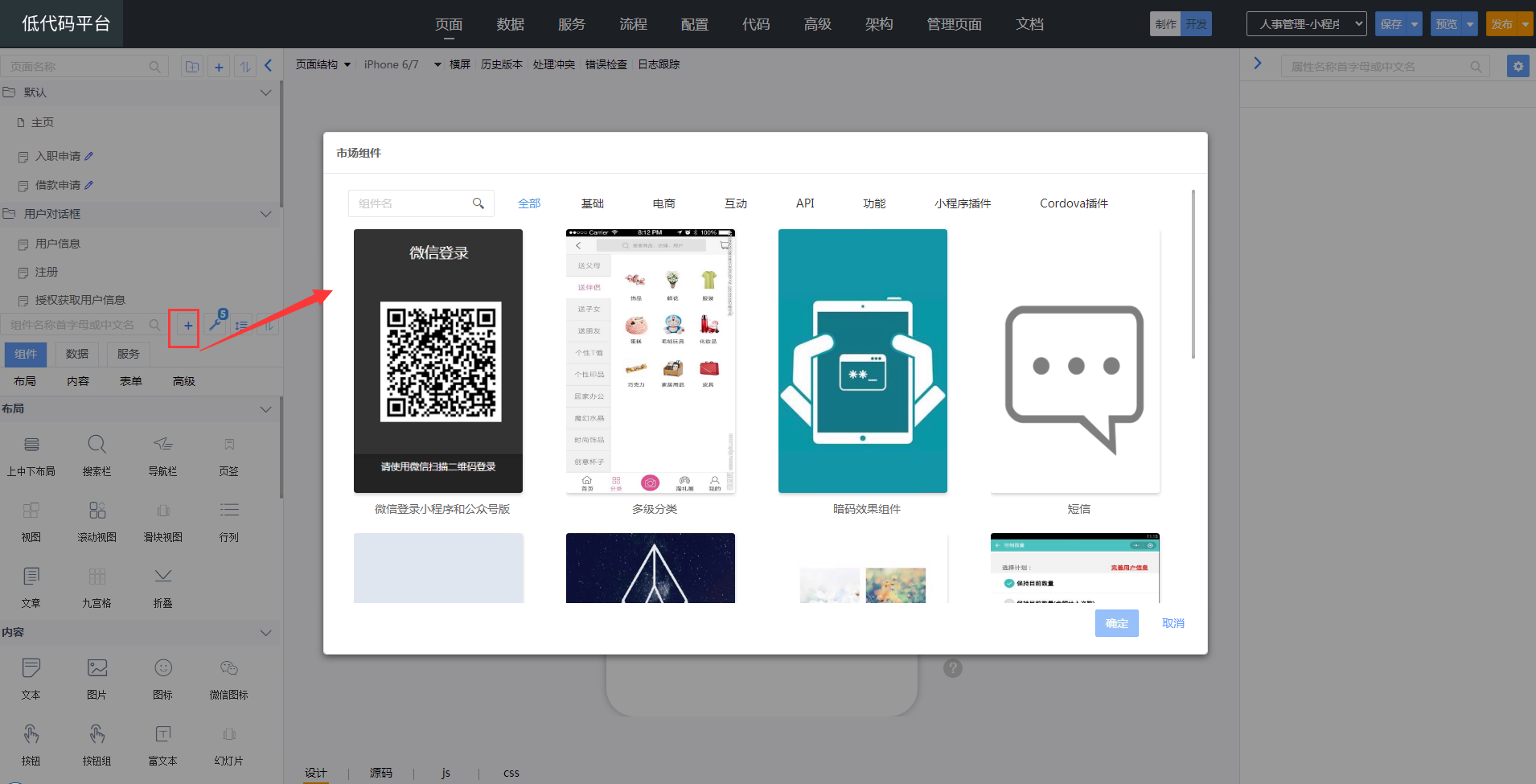Open the 文档 top menu
Screen dimensions: 1536x784
tap(1029, 24)
